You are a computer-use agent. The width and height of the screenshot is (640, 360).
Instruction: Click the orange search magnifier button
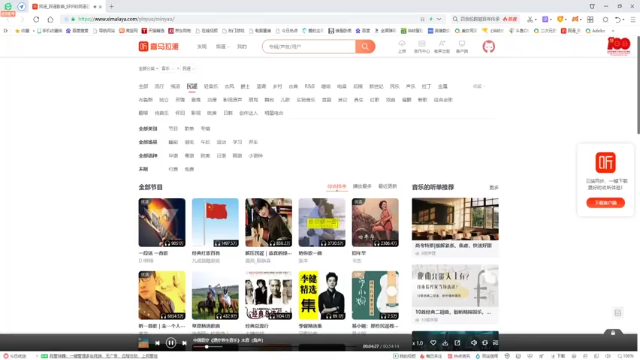365,47
